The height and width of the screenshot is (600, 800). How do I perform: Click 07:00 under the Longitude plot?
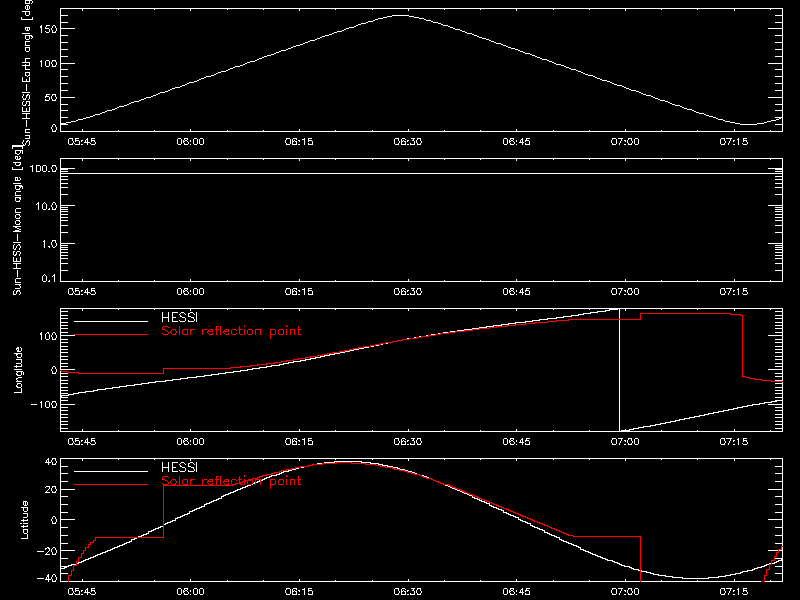625,441
